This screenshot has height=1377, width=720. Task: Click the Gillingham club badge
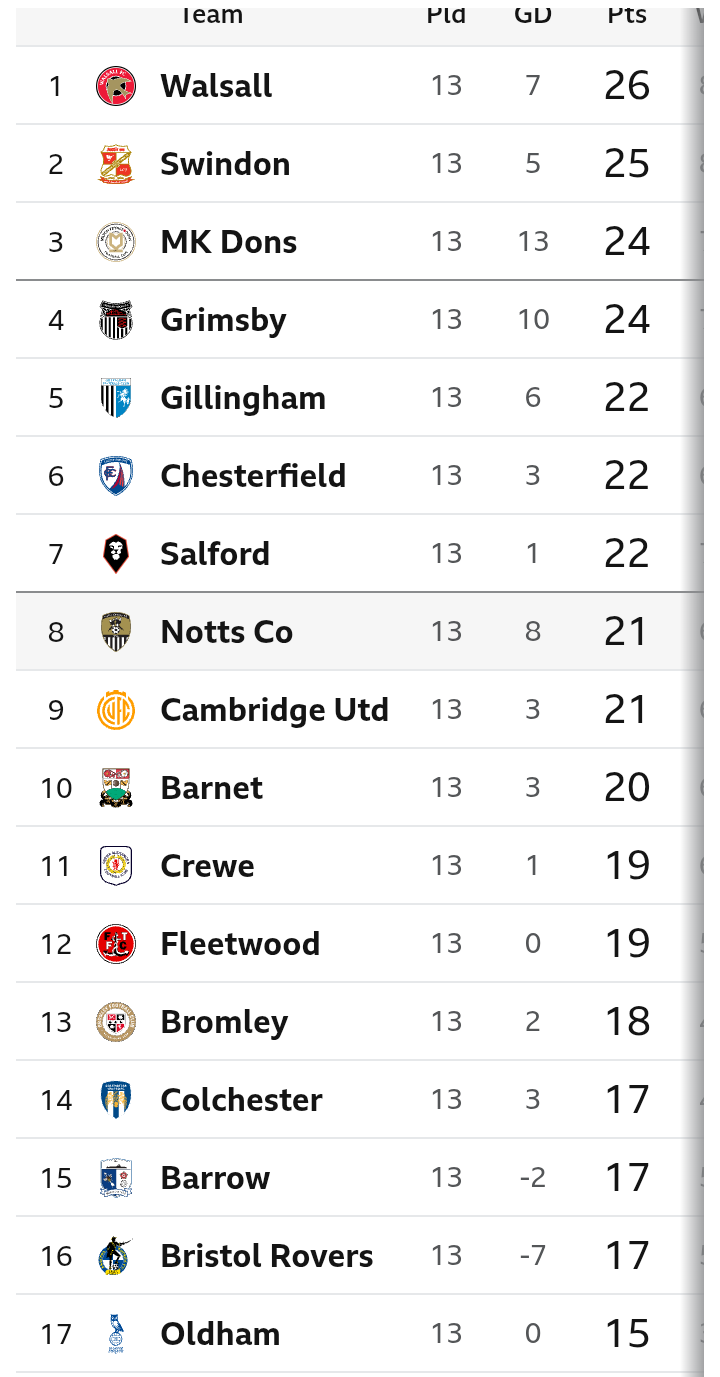point(116,398)
